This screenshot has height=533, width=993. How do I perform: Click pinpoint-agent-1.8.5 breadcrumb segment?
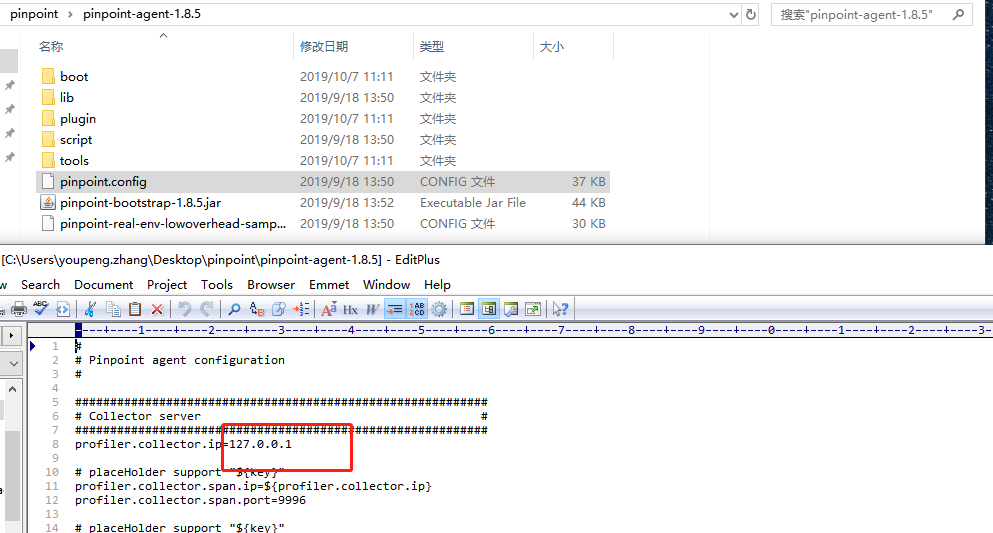(x=142, y=14)
